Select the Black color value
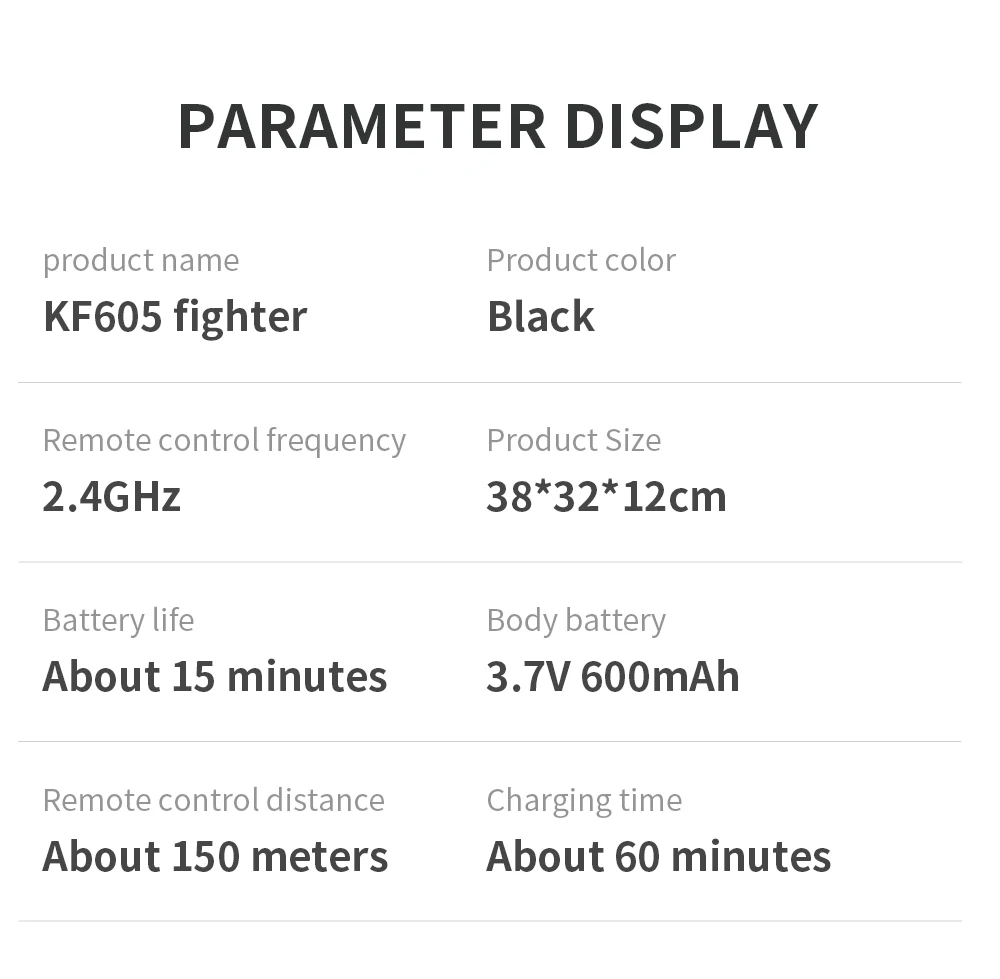 tap(540, 317)
